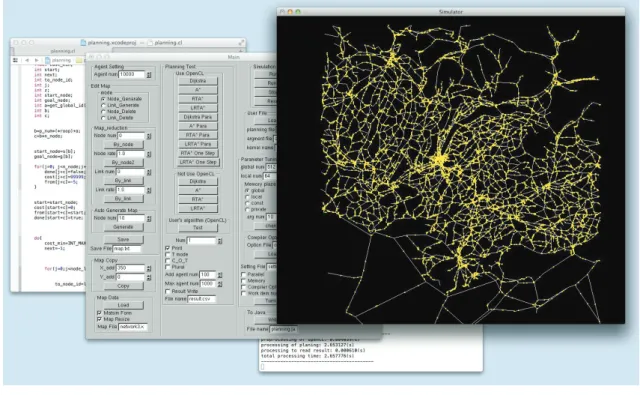Click the Save File input field
The image size is (640, 395).
[127, 249]
